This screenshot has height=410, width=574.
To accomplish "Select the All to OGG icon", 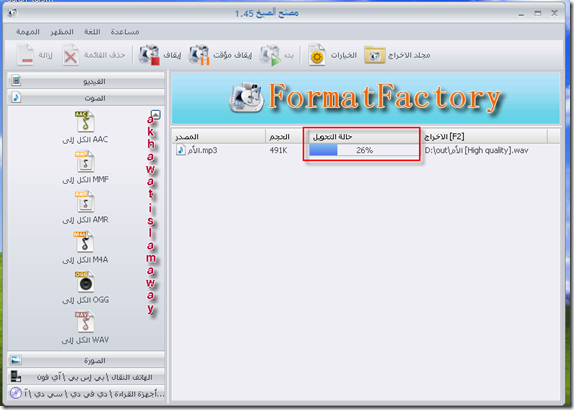I will click(85, 282).
